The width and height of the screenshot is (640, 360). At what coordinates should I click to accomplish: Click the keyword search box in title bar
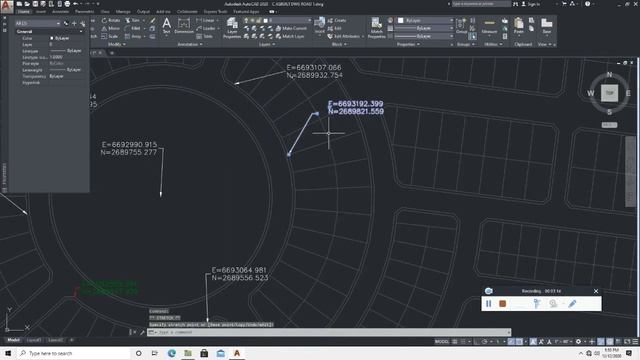click(481, 4)
